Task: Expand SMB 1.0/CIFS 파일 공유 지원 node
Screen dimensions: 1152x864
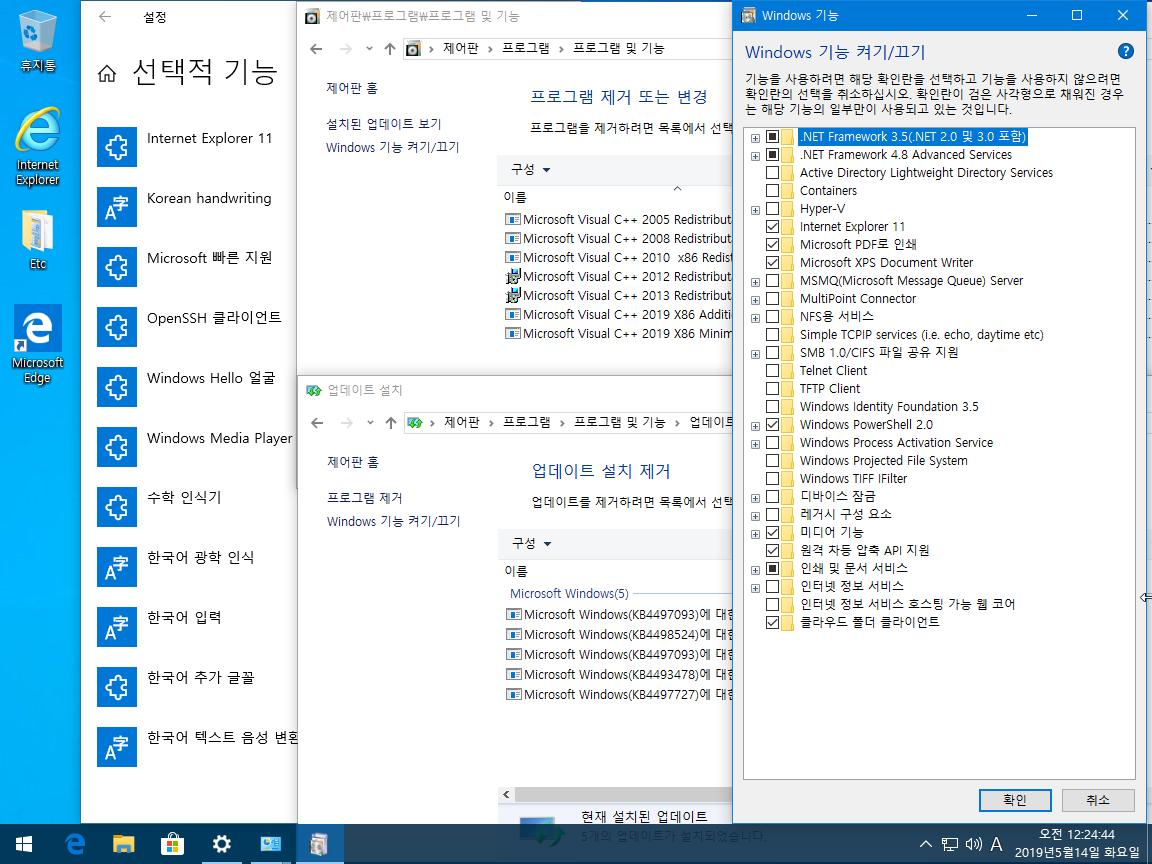Action: point(755,353)
